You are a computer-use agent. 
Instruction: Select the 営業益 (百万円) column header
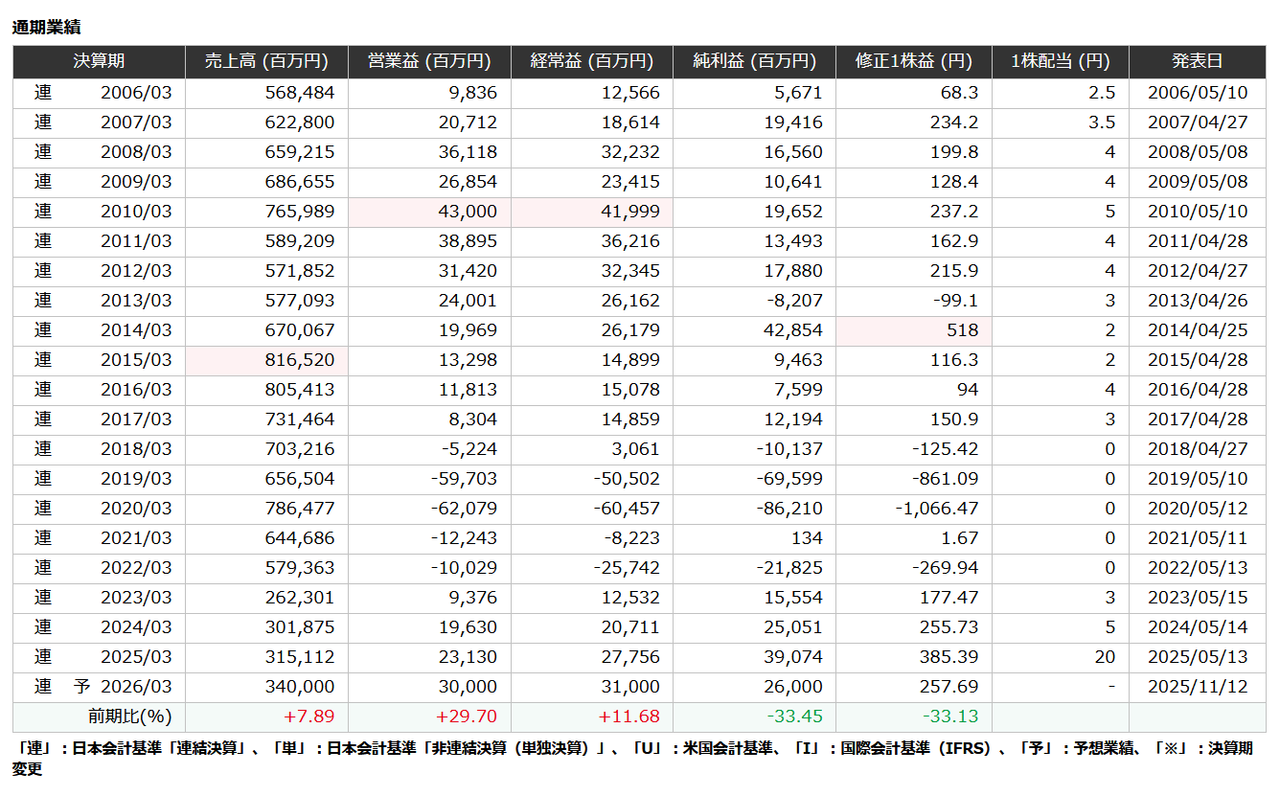click(x=429, y=62)
